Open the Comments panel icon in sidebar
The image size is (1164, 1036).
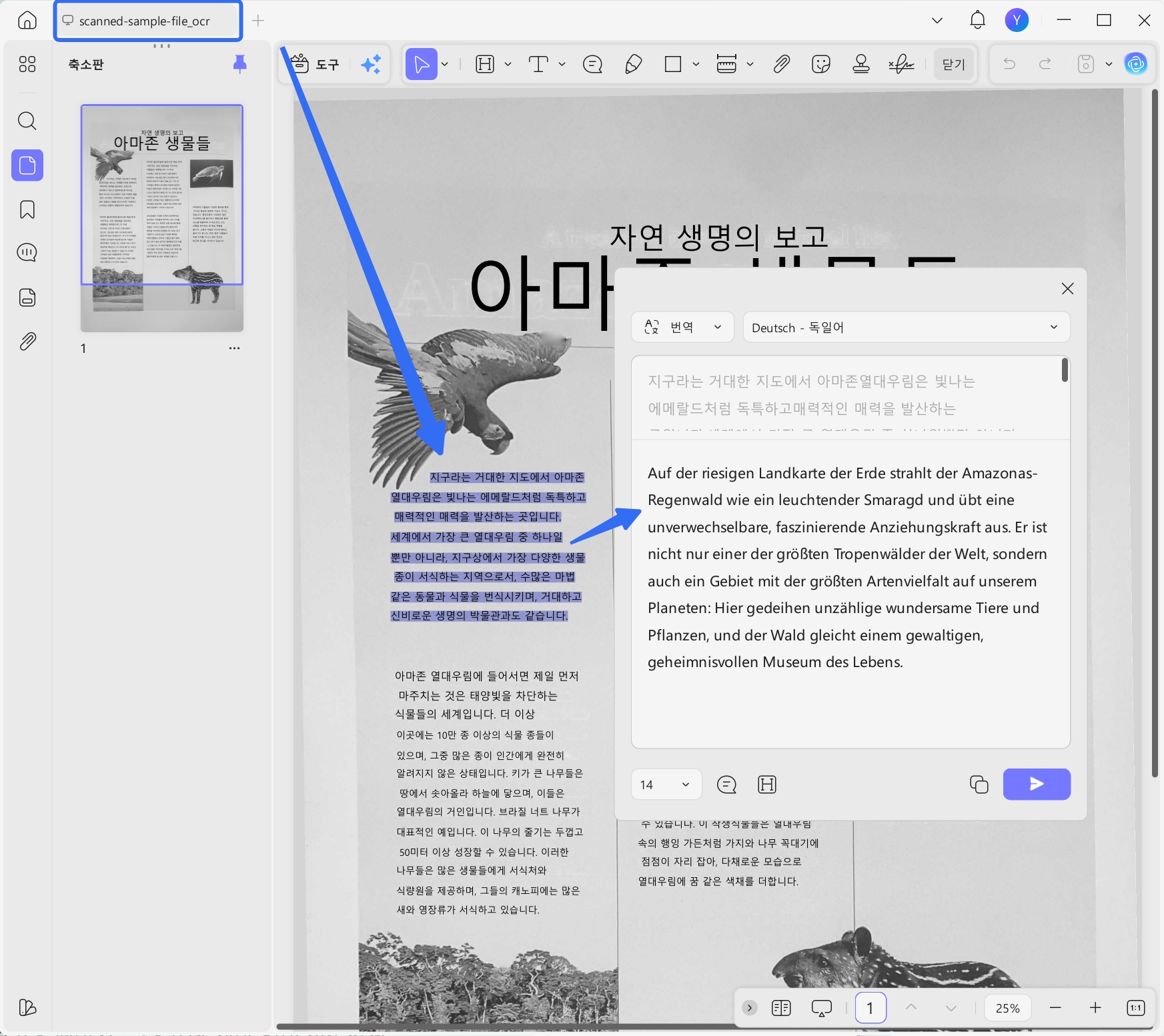pyautogui.click(x=27, y=253)
